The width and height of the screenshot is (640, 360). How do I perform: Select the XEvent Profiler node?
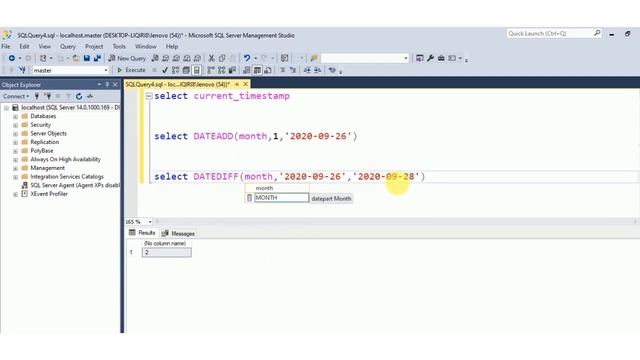click(x=49, y=194)
